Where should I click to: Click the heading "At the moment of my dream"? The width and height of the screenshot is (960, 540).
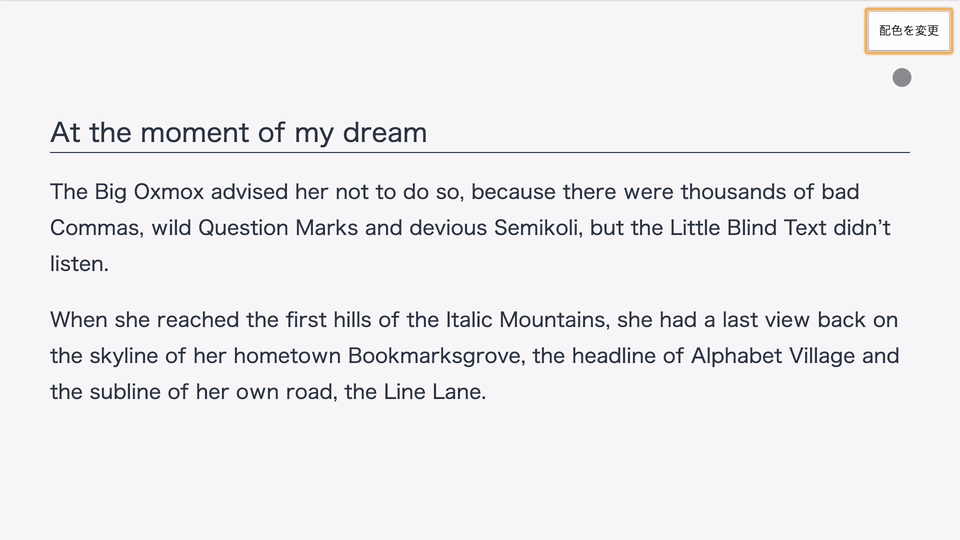[x=238, y=132]
